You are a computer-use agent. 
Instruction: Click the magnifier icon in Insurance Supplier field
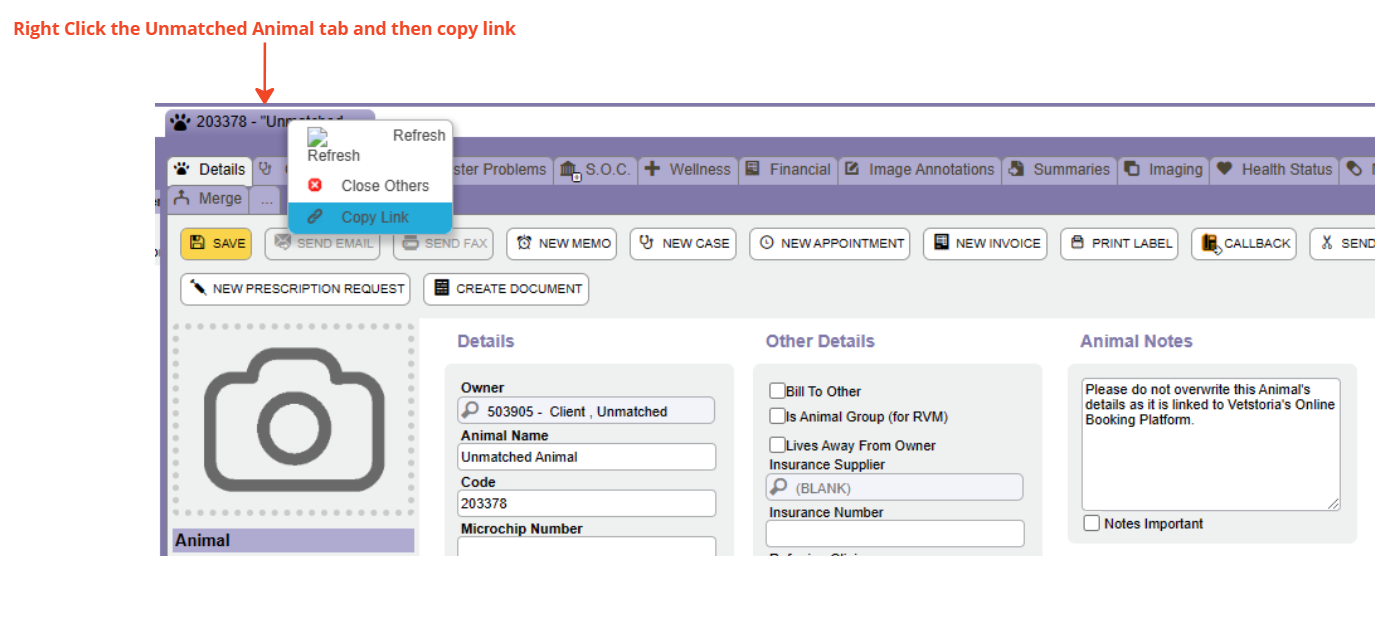tap(779, 487)
